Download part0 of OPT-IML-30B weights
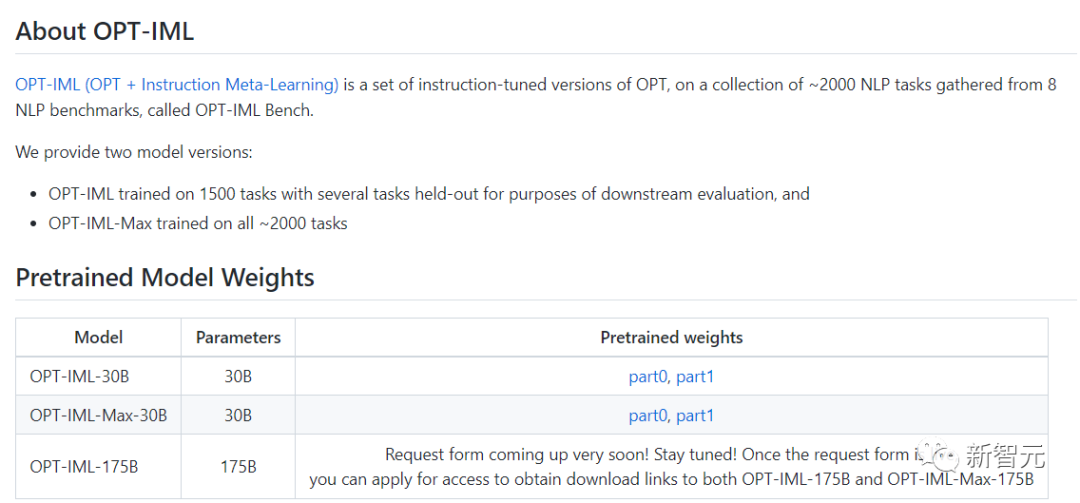The width and height of the screenshot is (1080, 503). 648,377
